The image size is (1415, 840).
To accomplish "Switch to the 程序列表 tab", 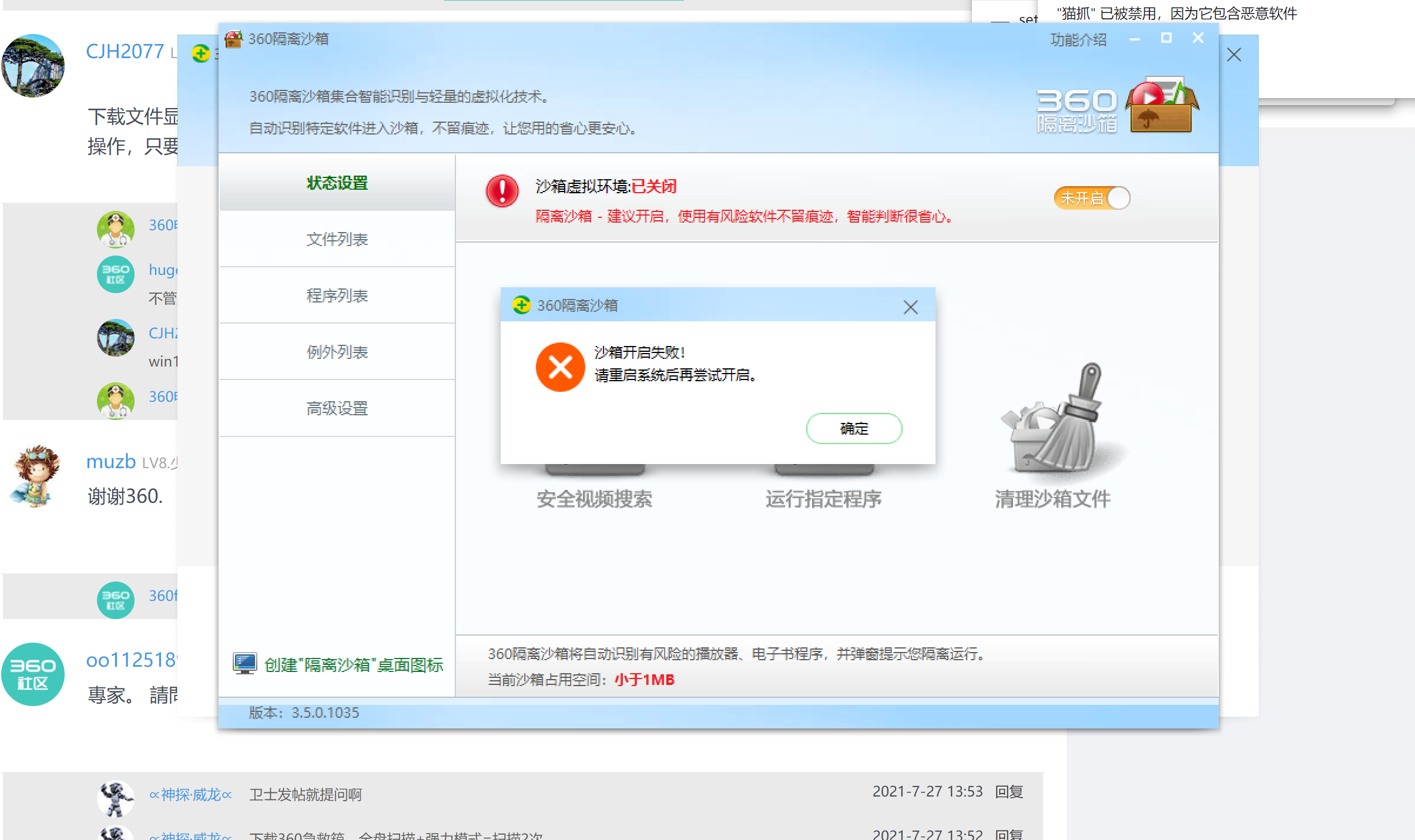I will (x=337, y=295).
